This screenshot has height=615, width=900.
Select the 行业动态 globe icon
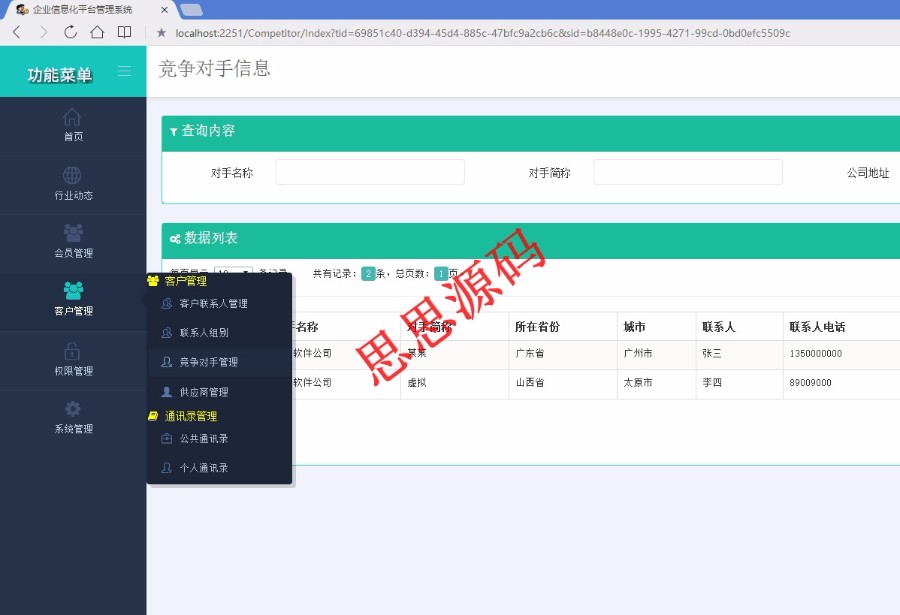click(x=73, y=177)
